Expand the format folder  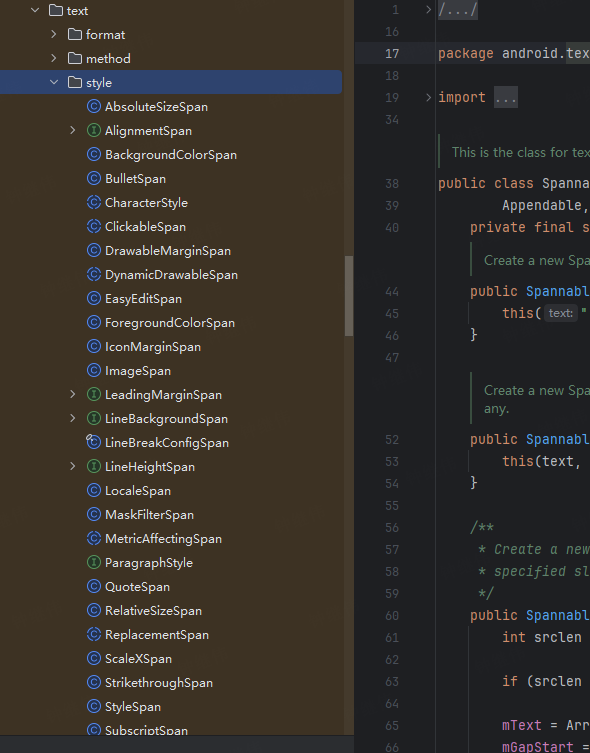tap(54, 35)
